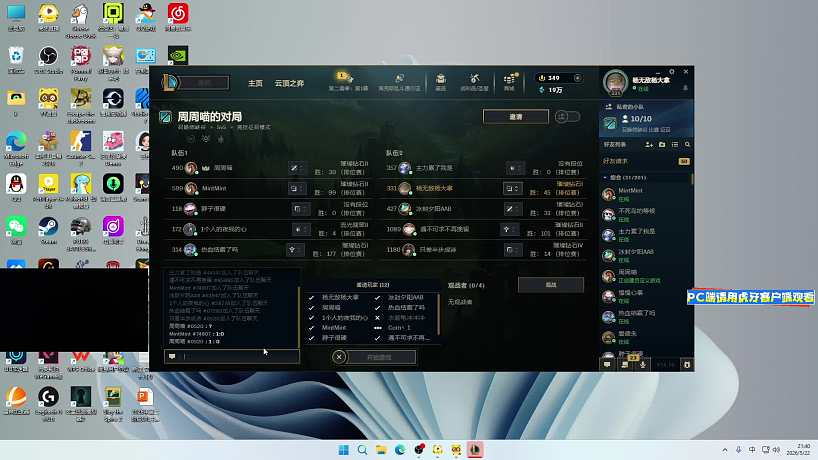Open OBS Studio desktop icon
The height and width of the screenshot is (460, 818).
pyautogui.click(x=48, y=59)
